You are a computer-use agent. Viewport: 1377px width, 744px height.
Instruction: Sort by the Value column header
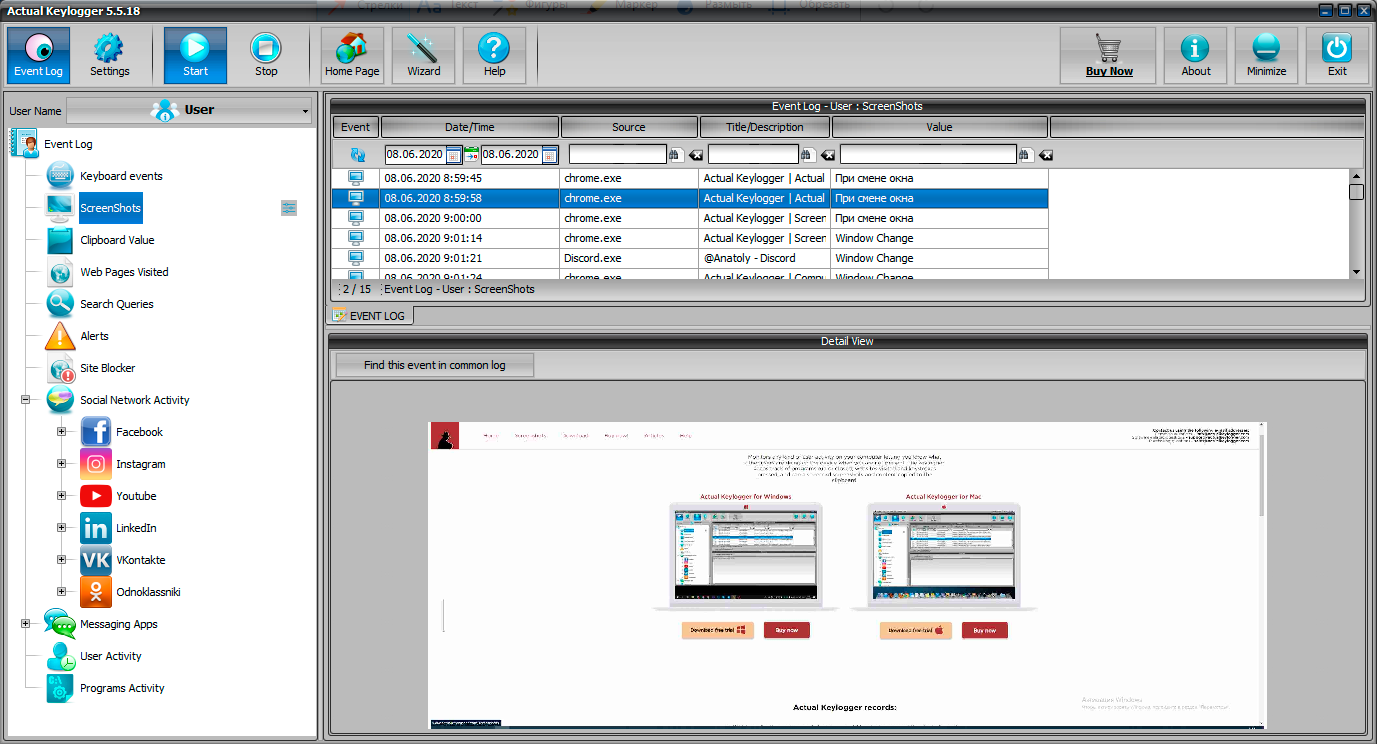pyautogui.click(x=939, y=127)
